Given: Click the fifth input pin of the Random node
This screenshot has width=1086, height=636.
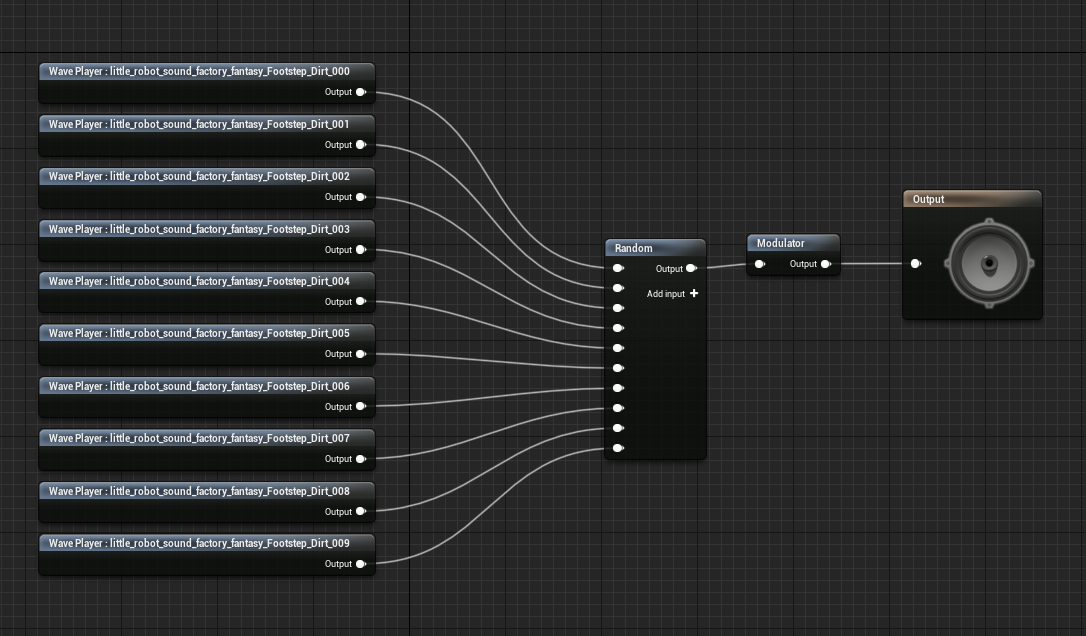Looking at the screenshot, I should pos(618,348).
